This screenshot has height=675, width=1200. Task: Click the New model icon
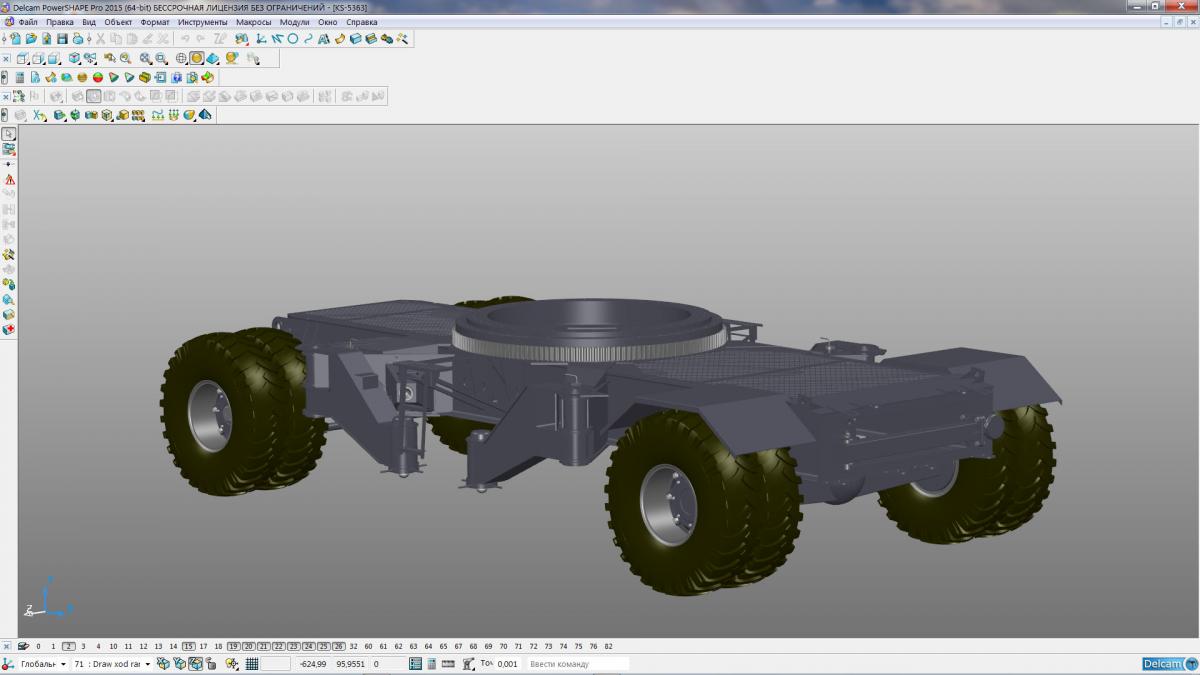coord(16,38)
